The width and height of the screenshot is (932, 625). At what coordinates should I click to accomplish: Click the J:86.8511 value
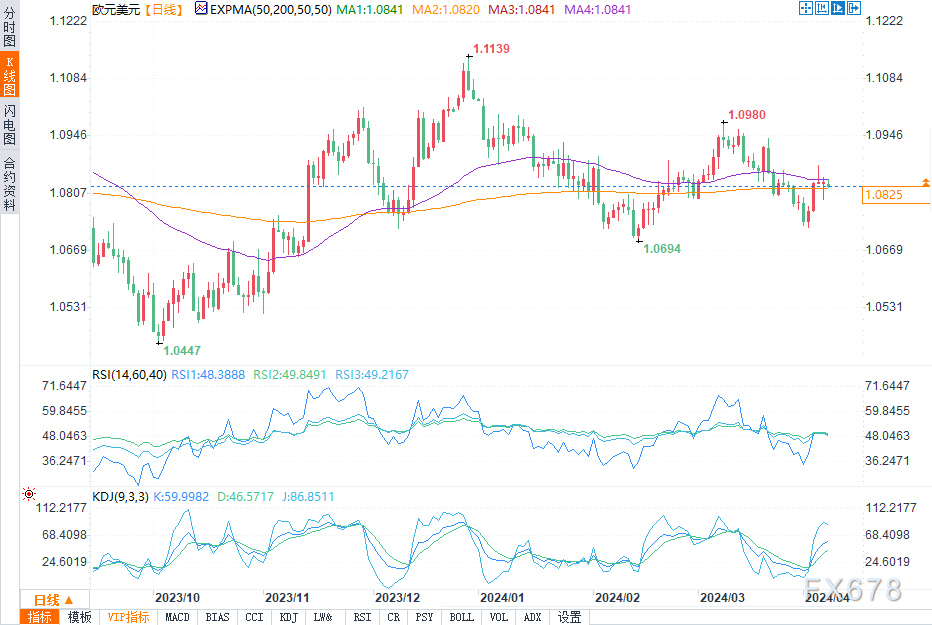308,496
